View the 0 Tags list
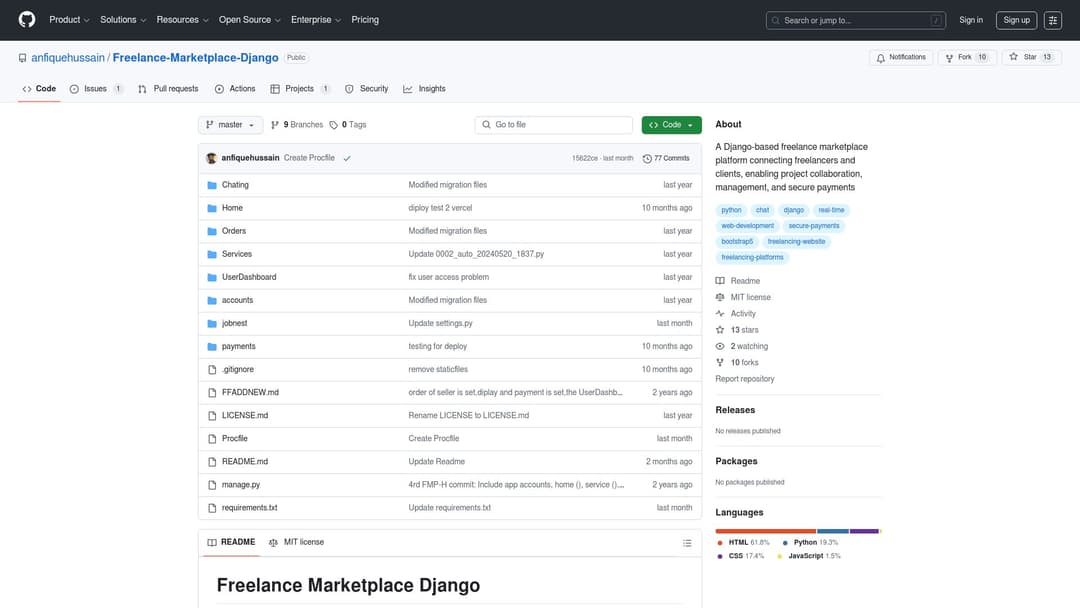Image resolution: width=1080 pixels, height=608 pixels. pos(348,125)
